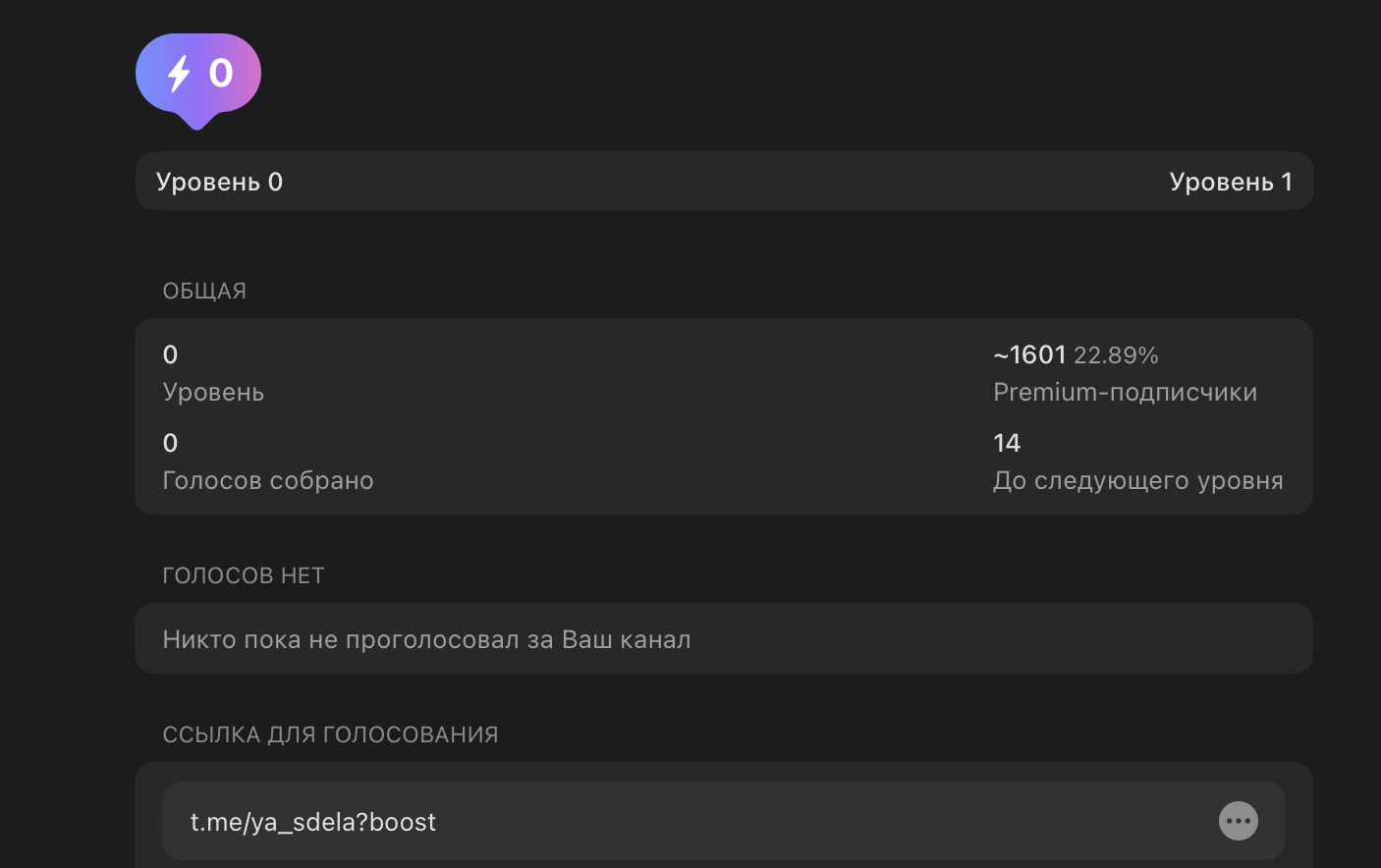Click the t.me/ya_sdela?boost link
Image resolution: width=1381 pixels, height=868 pixels.
click(x=312, y=822)
